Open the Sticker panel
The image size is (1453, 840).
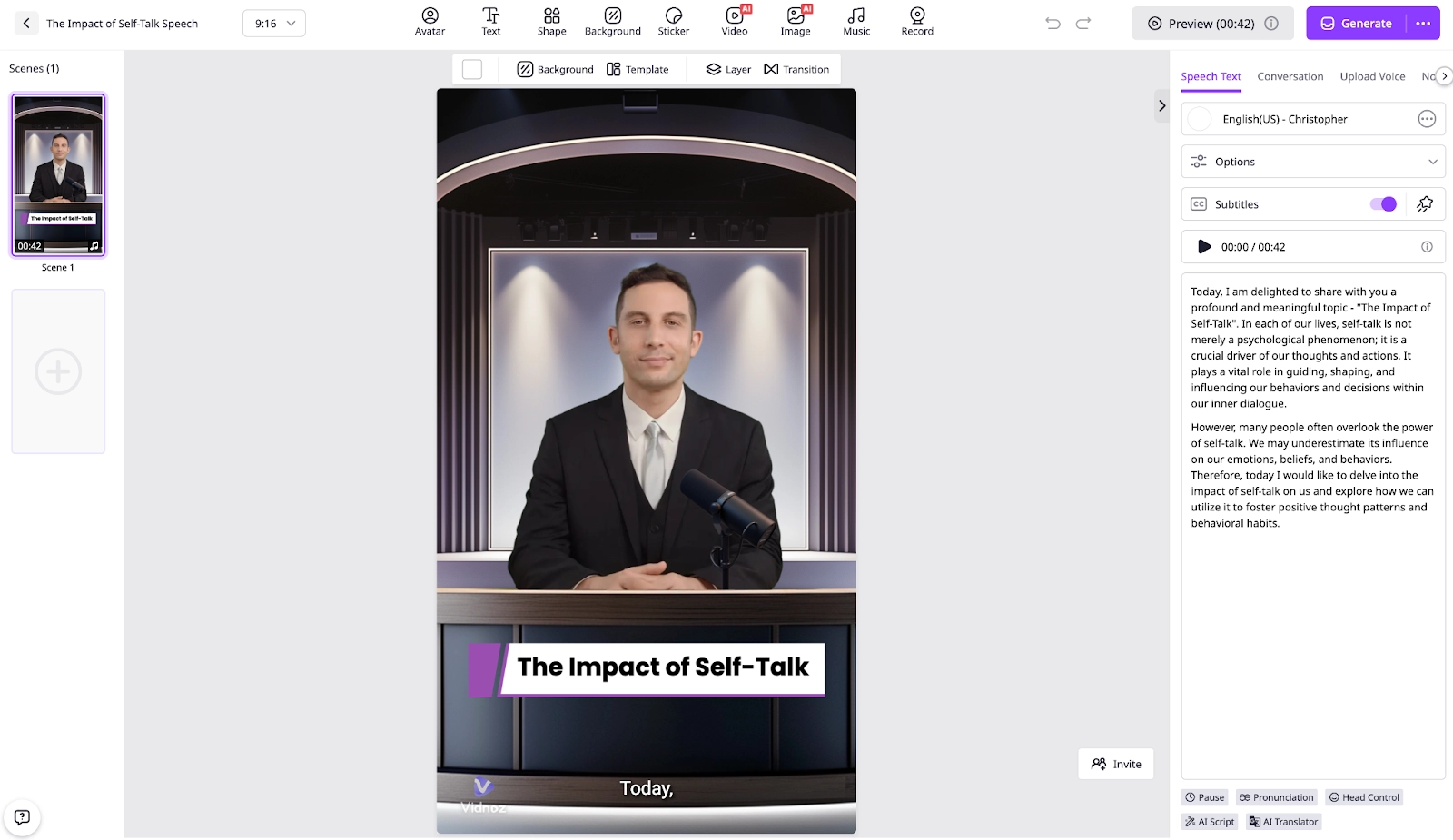tap(674, 22)
